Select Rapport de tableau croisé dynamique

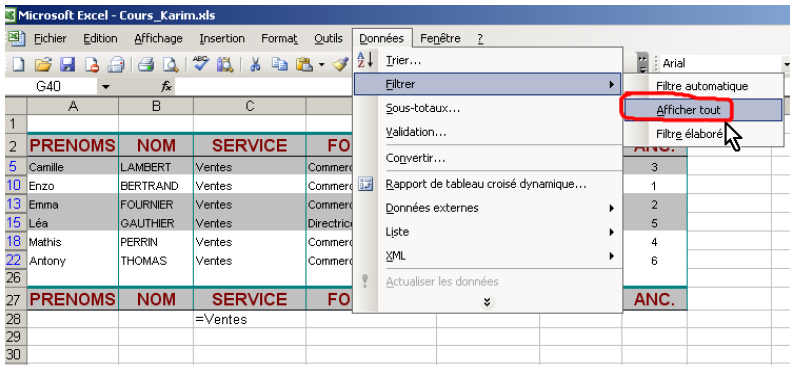[487, 185]
